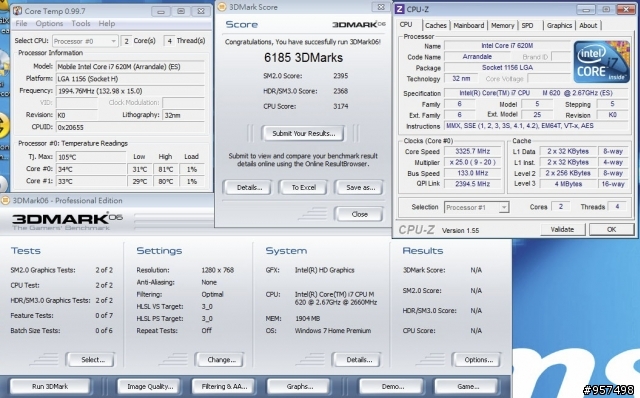Click the Resolution 1280 x 768 value
640x398 pixels.
tap(217, 270)
